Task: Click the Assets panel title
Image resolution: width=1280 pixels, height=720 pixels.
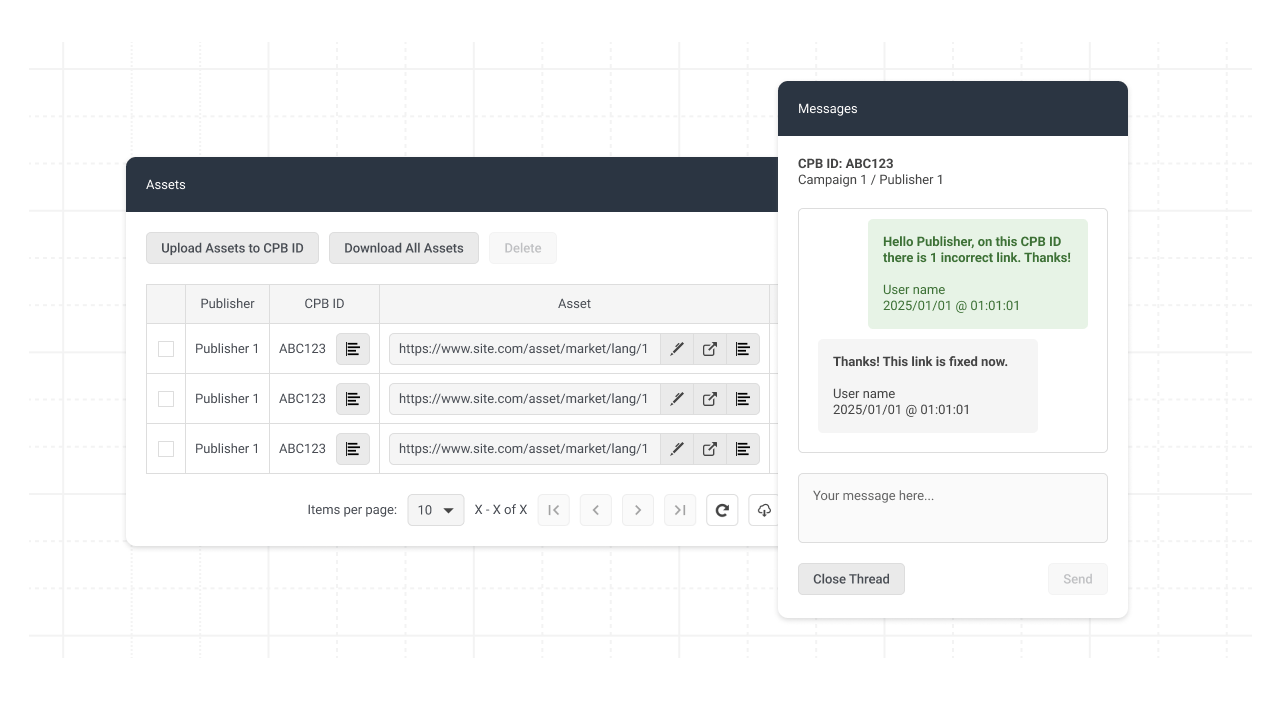Action: point(166,185)
